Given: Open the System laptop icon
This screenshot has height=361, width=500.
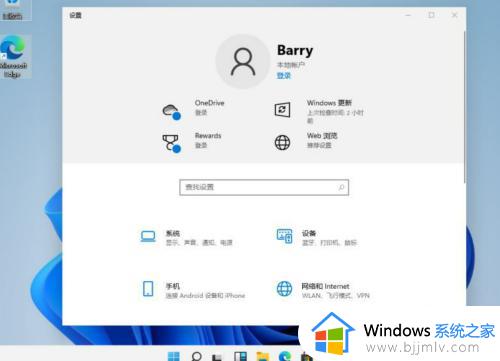Looking at the screenshot, I should [148, 237].
